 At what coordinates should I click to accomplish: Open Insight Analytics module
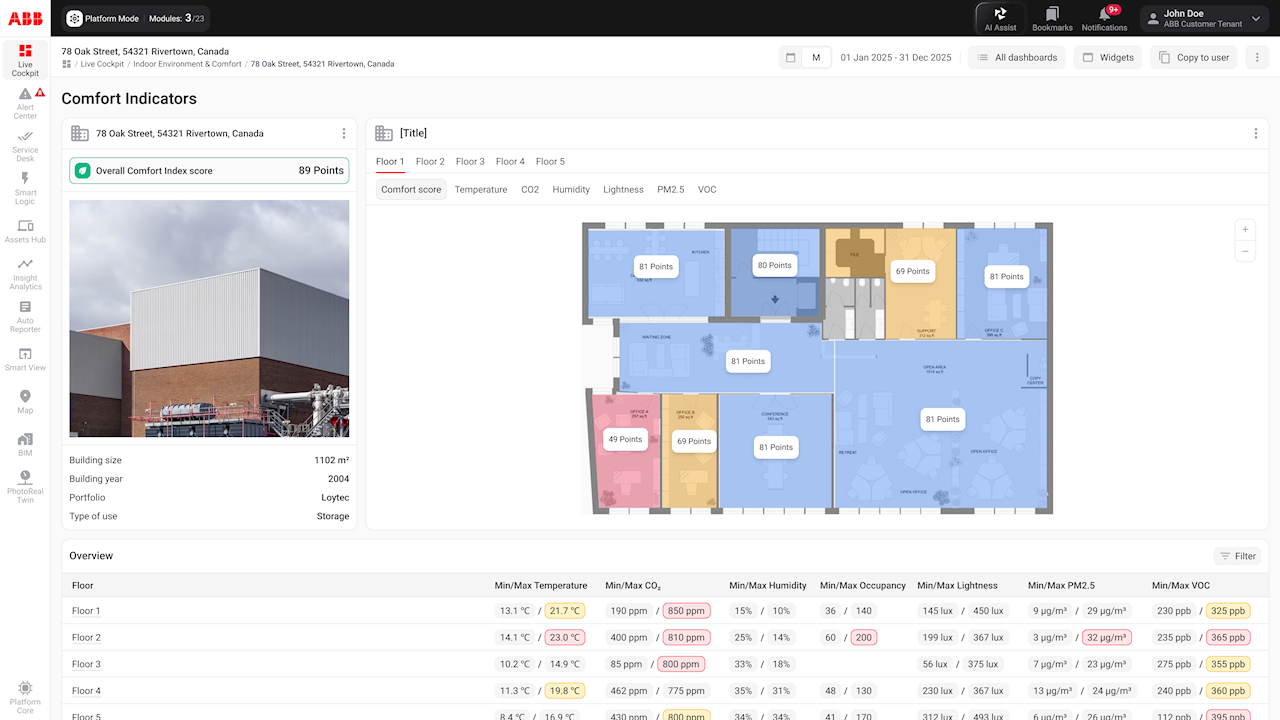(x=25, y=274)
